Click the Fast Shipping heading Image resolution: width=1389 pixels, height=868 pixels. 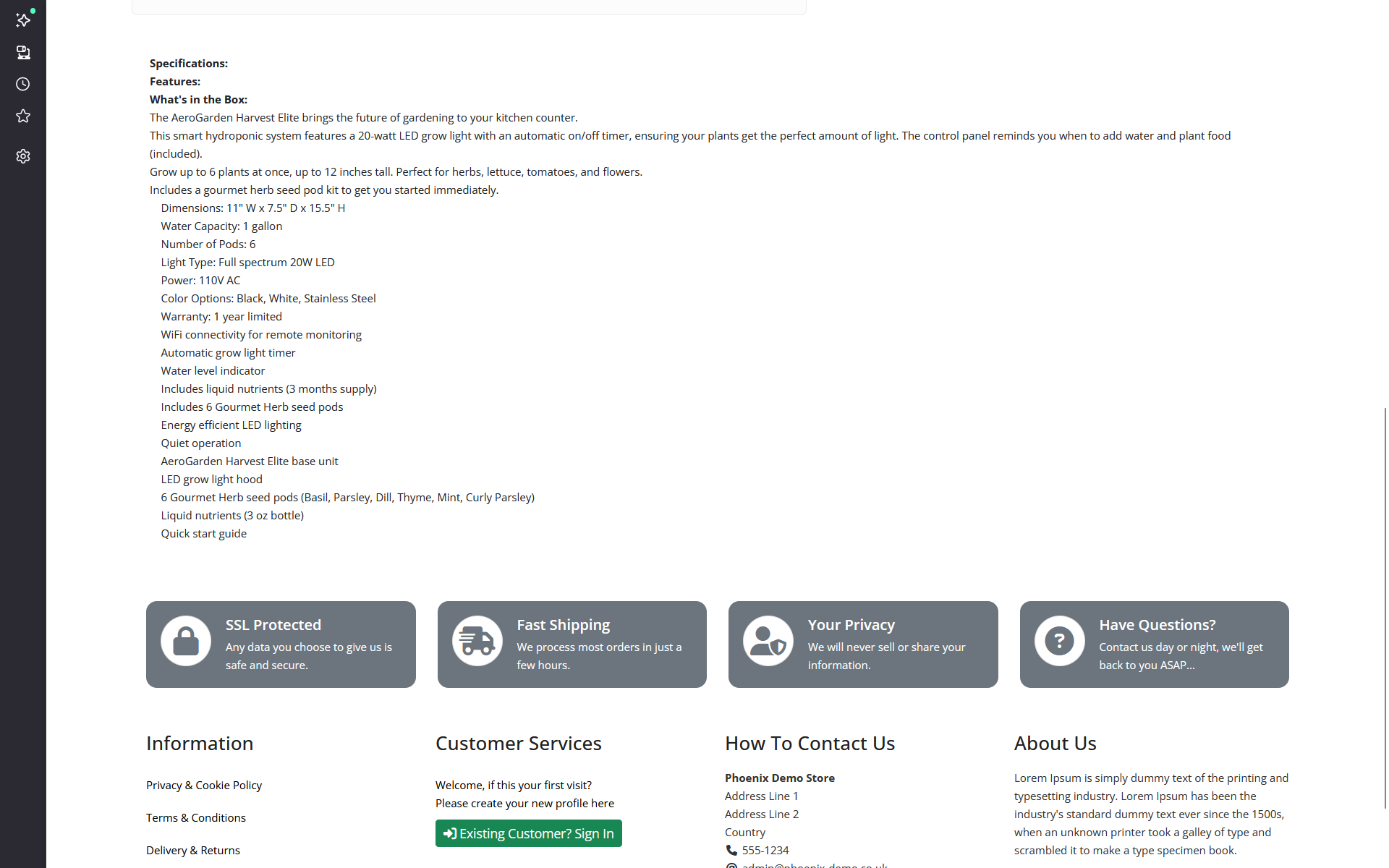click(x=564, y=625)
